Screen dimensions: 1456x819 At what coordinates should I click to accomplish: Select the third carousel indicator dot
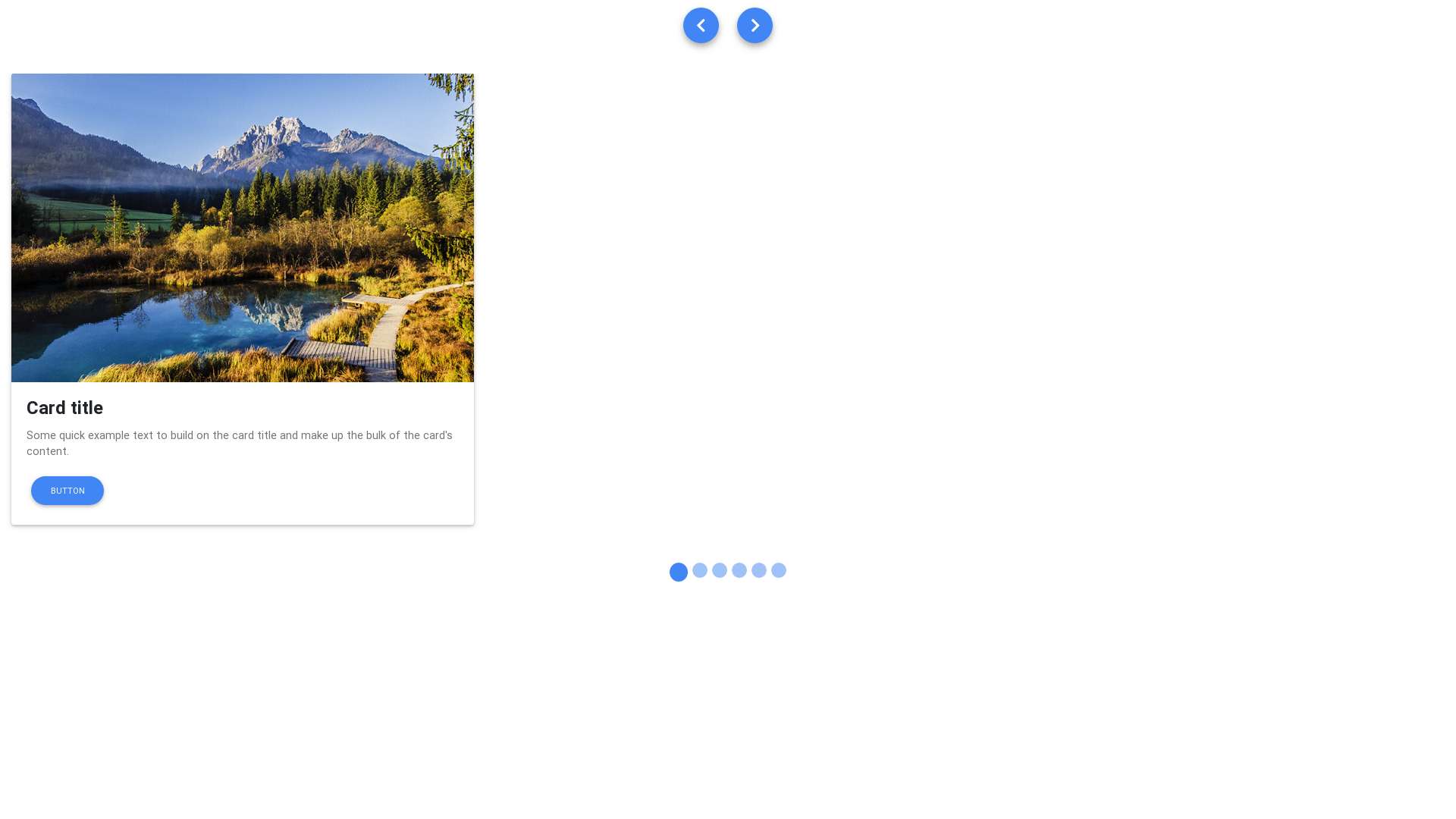[x=720, y=570]
